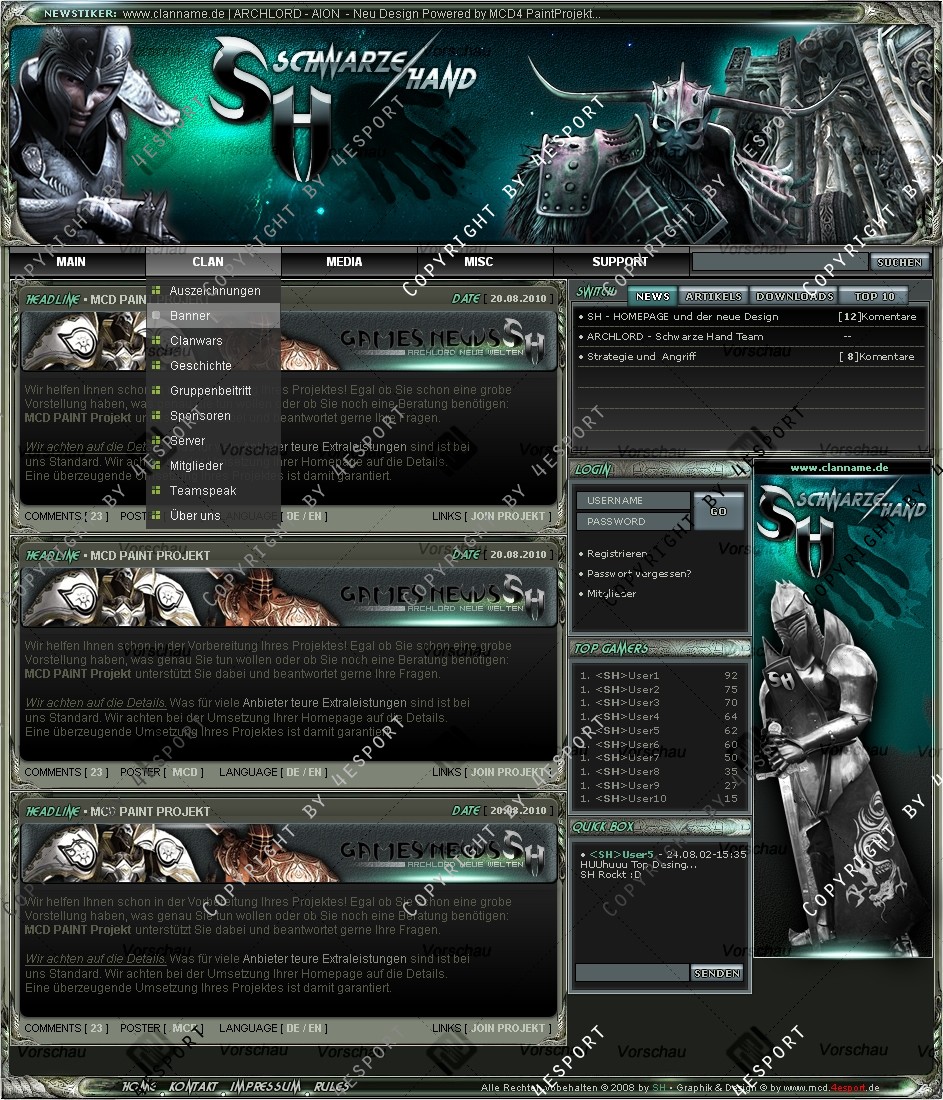Switch to the ARTIKELS tab

[714, 297]
